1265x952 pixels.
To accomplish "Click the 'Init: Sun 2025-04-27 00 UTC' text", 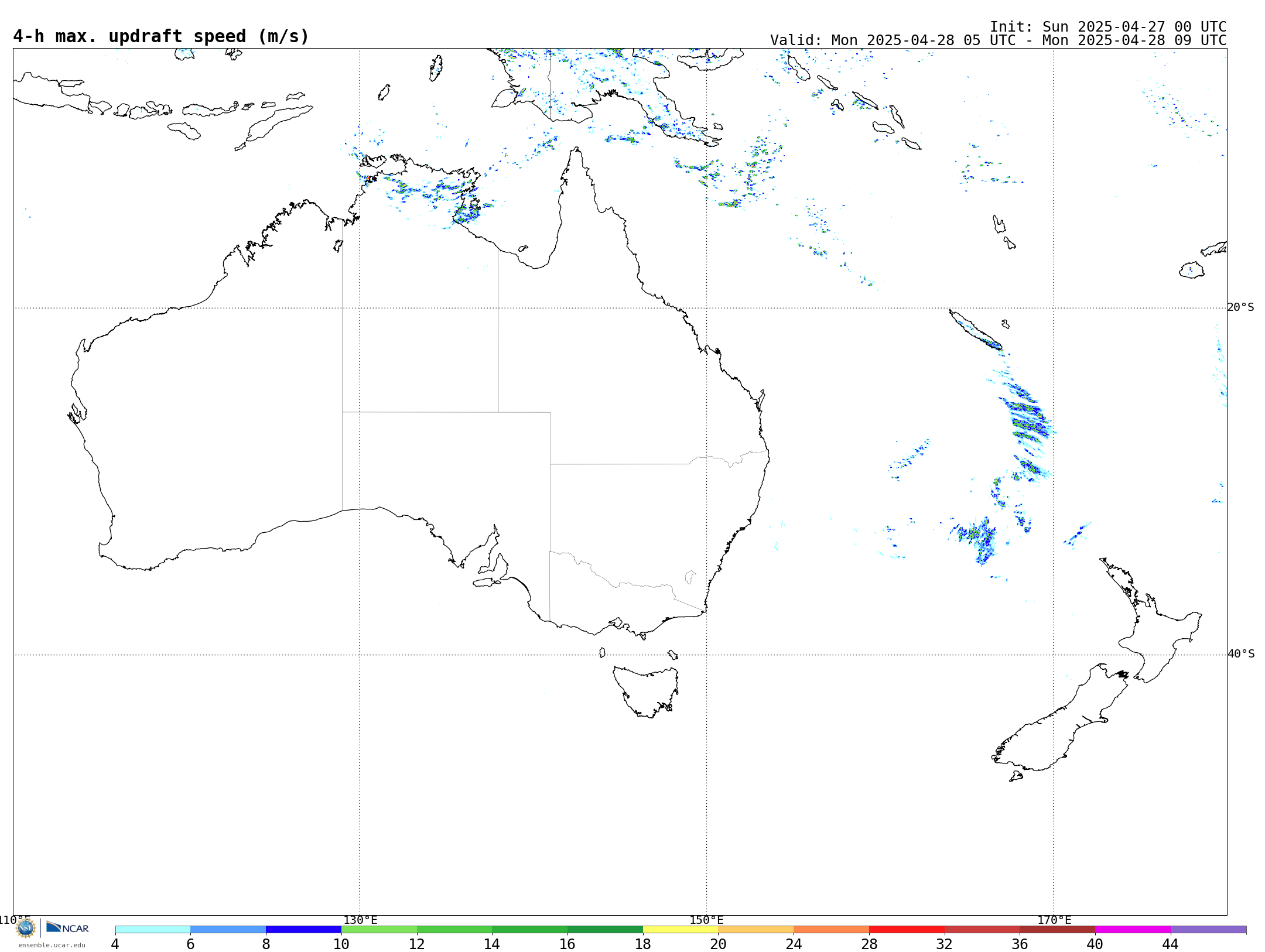I will coord(1108,27).
